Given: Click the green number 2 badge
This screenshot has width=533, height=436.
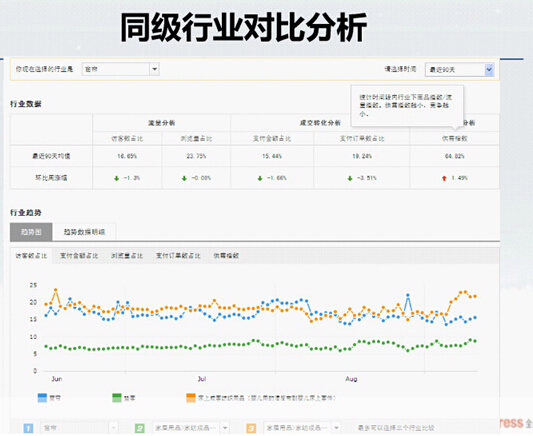Looking at the screenshot, I should point(140,428).
